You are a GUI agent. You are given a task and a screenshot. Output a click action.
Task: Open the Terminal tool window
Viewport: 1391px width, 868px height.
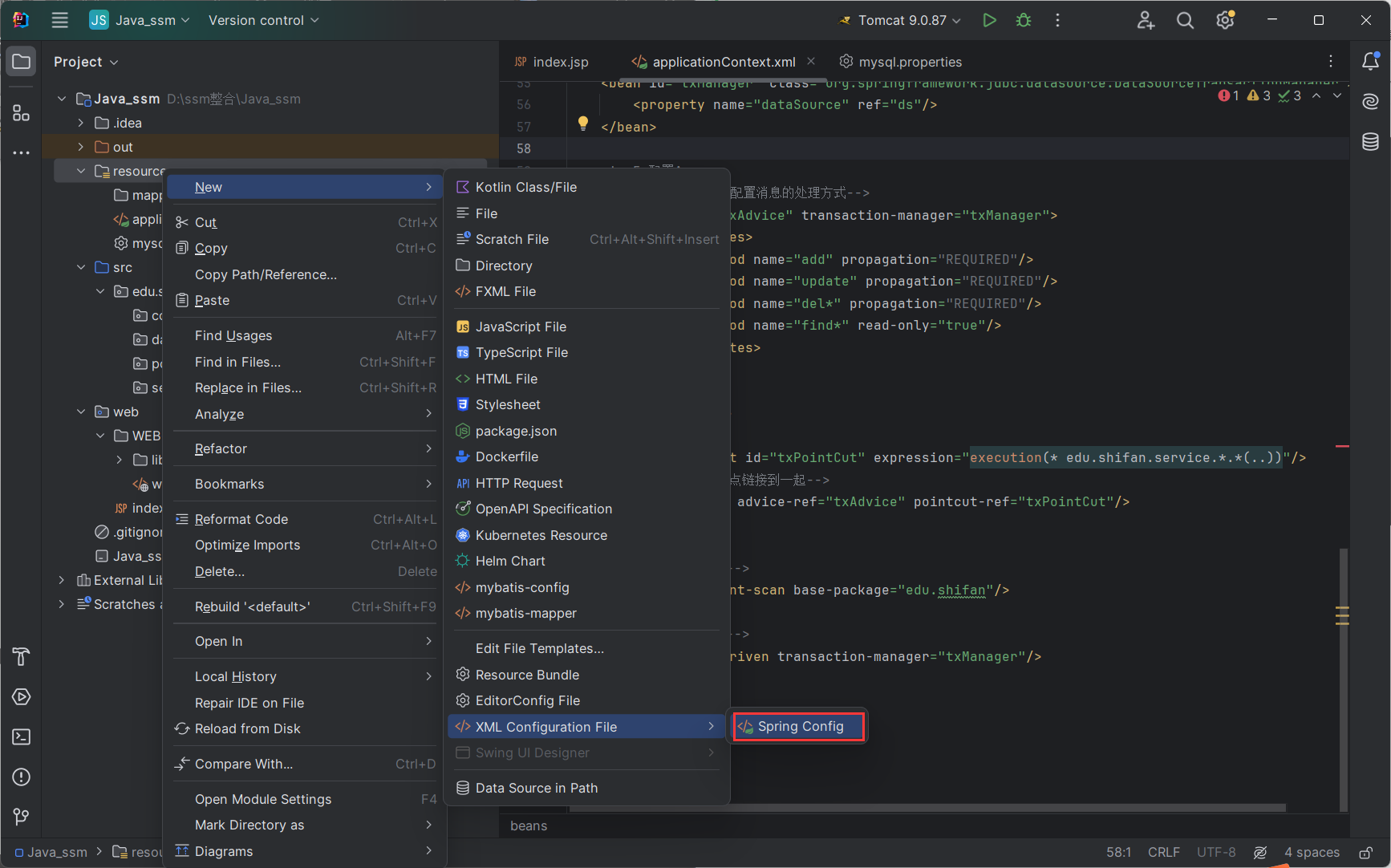point(22,736)
